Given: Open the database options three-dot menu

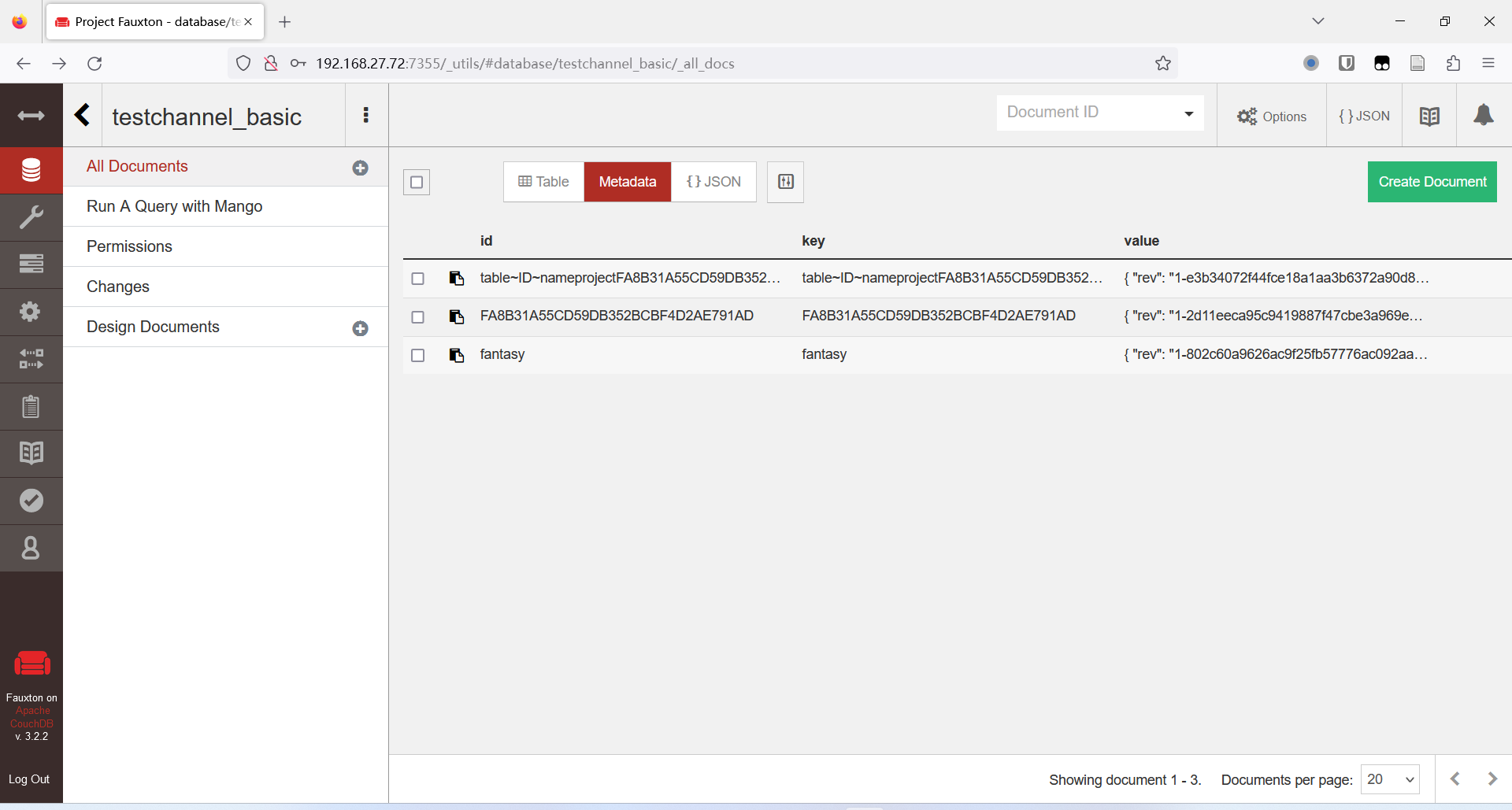Looking at the screenshot, I should (x=366, y=115).
